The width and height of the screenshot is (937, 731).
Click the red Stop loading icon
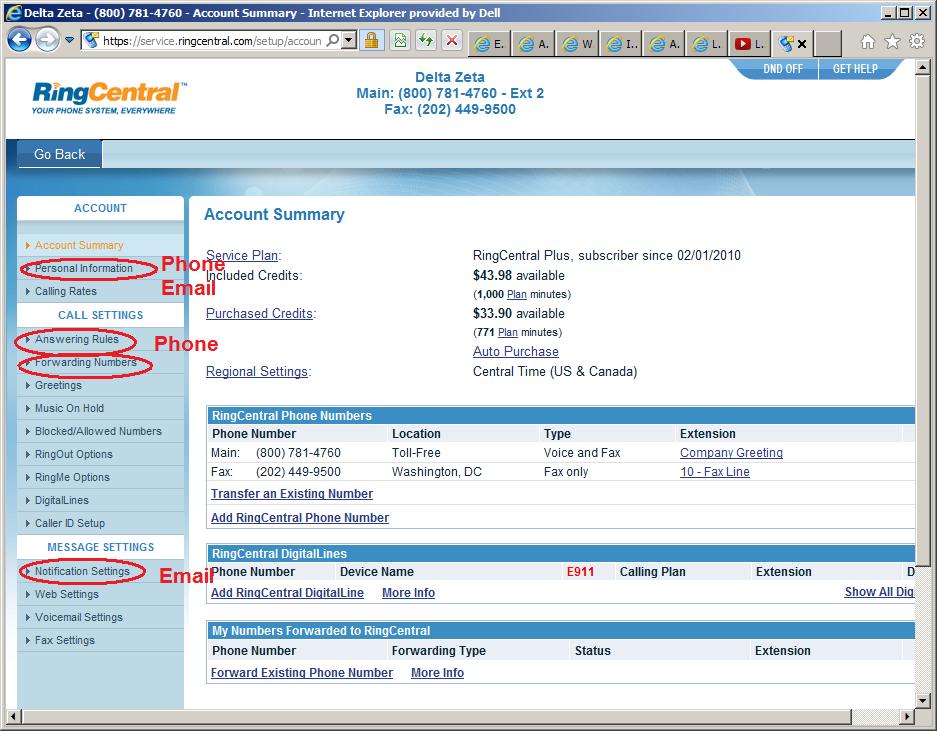[x=452, y=41]
